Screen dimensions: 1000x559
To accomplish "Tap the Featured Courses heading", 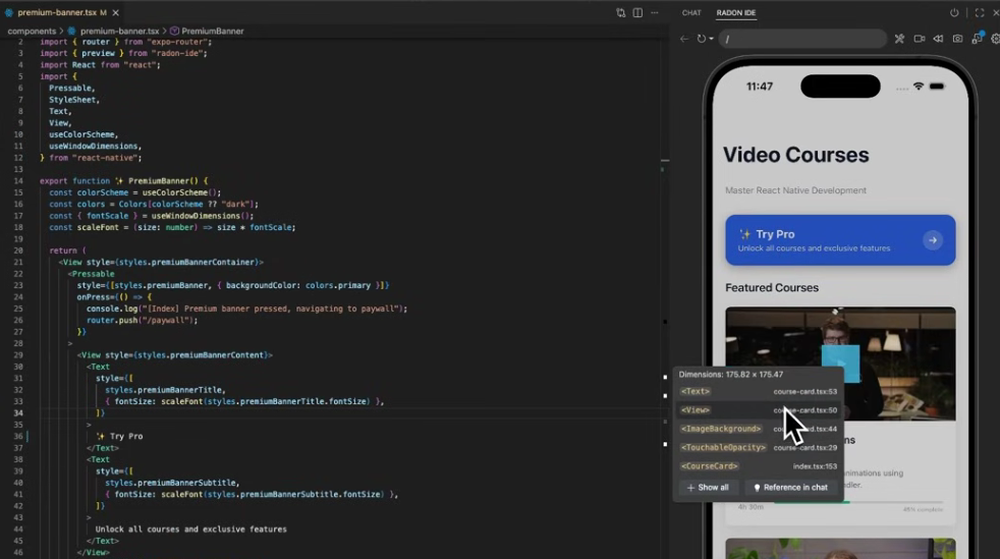I will [x=772, y=287].
